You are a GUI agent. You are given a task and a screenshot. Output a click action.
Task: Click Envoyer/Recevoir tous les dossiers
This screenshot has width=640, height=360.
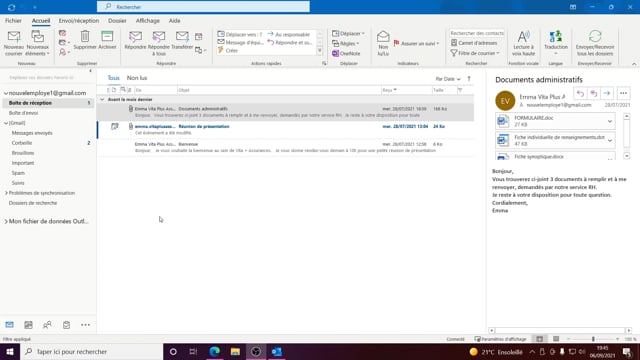point(595,43)
